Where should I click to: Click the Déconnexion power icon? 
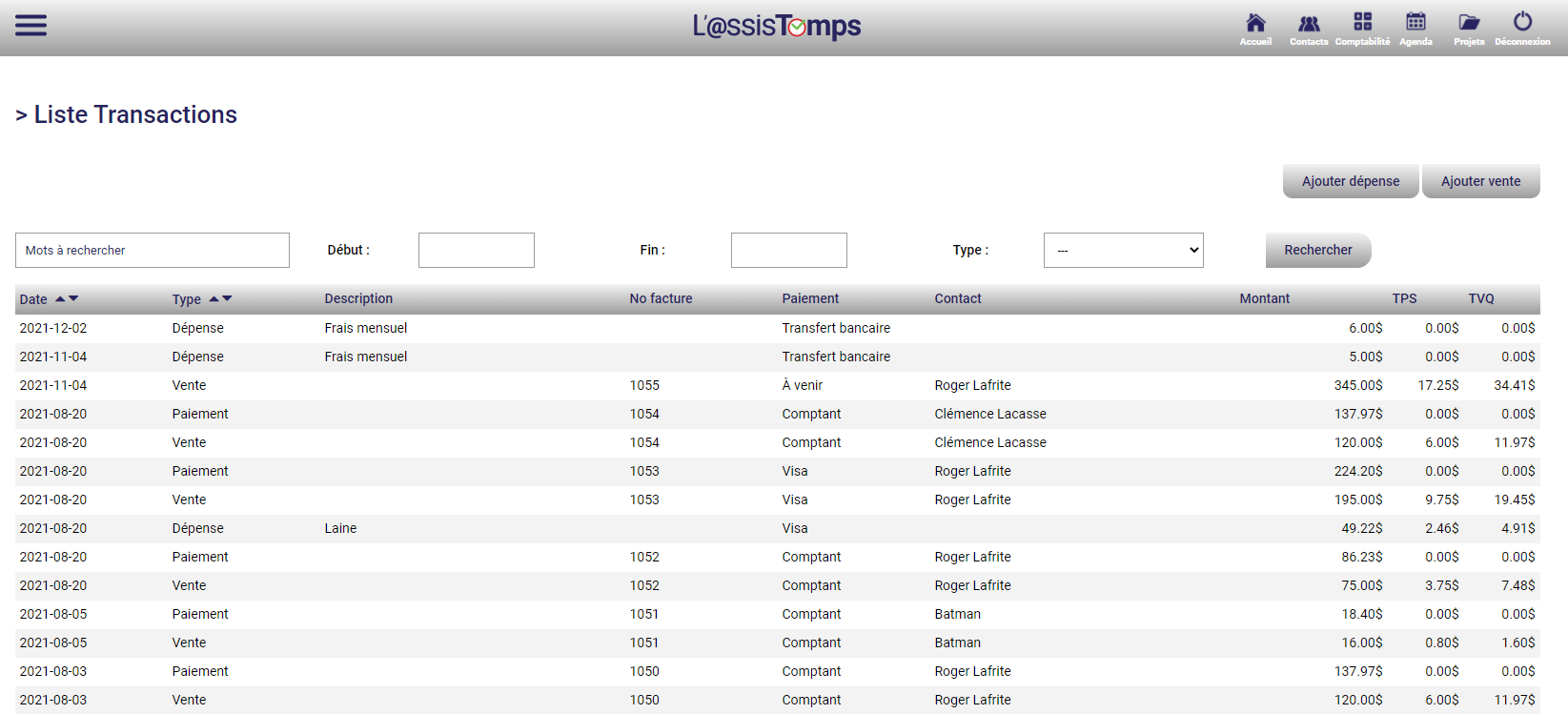(1522, 22)
